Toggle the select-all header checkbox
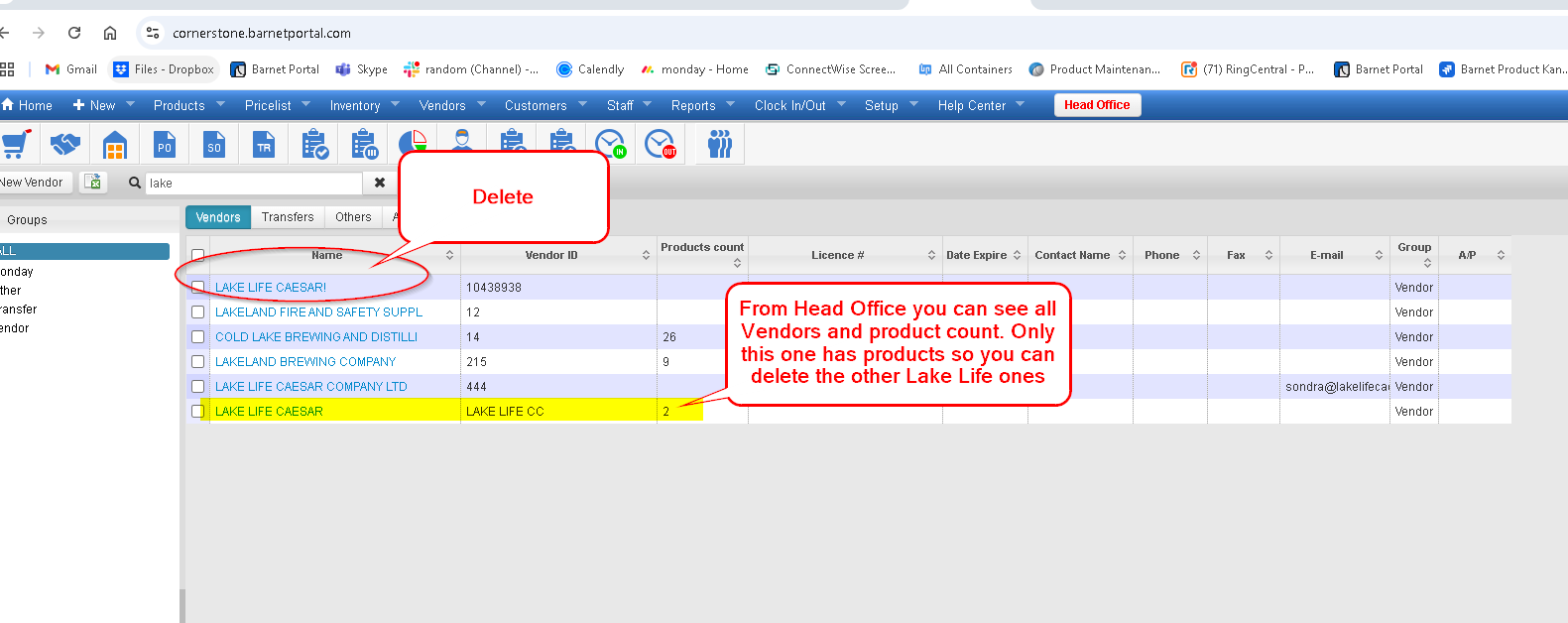The image size is (1568, 623). pos(197,256)
